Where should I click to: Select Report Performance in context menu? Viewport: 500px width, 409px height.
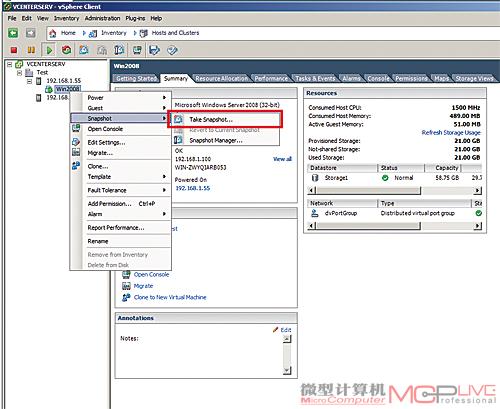[121, 228]
